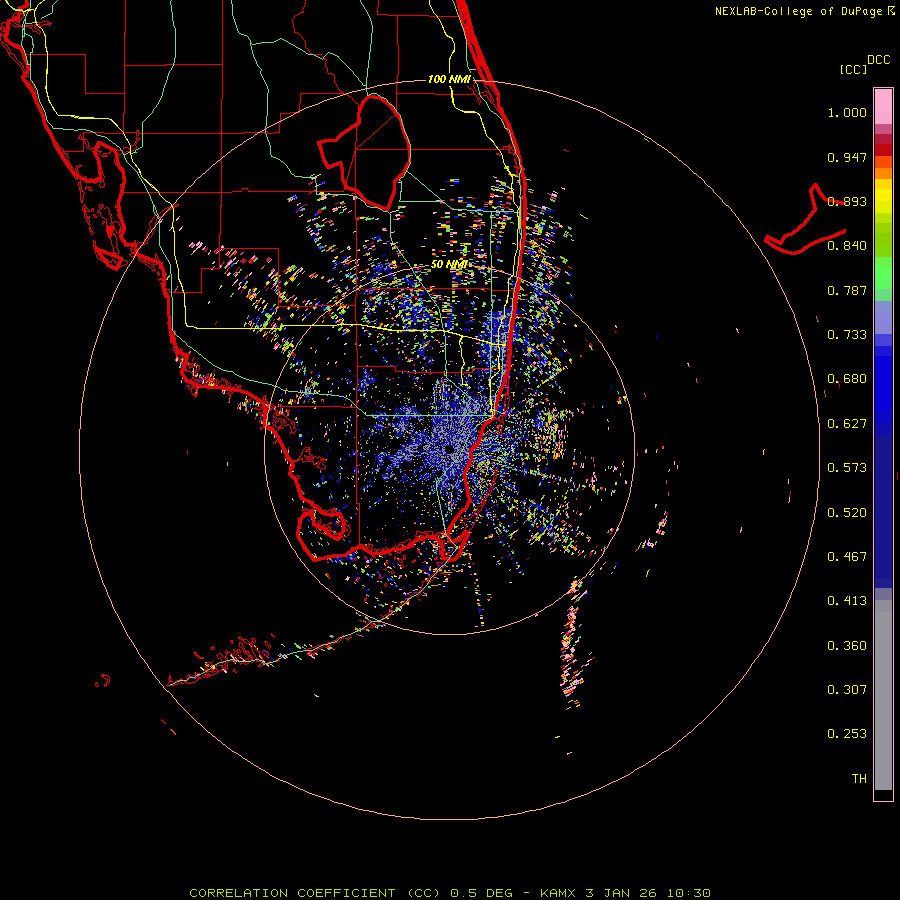Click the 0.520 legend value
The height and width of the screenshot is (900, 900).
(847, 513)
